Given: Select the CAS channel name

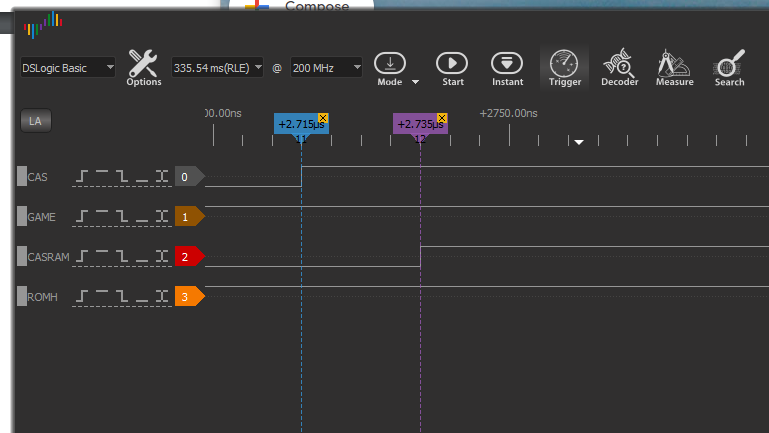Looking at the screenshot, I should pyautogui.click(x=38, y=177).
